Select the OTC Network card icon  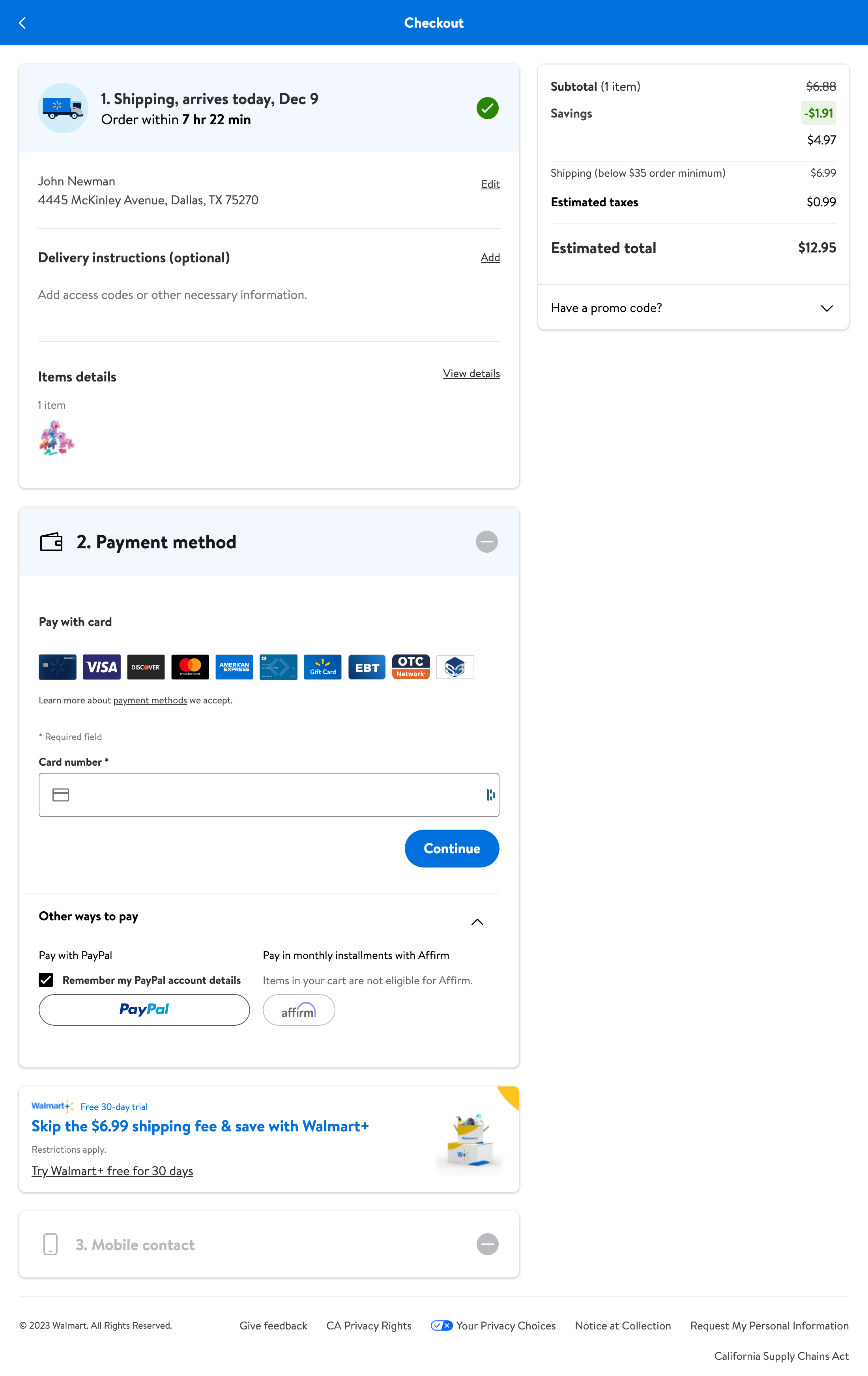410,666
